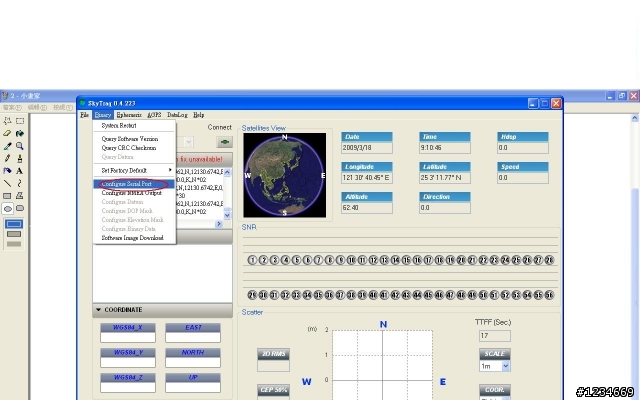Open the Help menu in SkyTraq

pos(198,115)
